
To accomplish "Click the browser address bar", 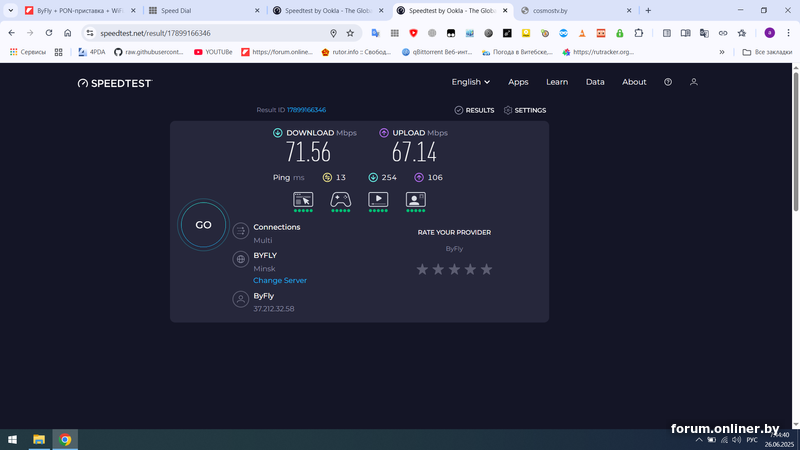I will click(210, 33).
